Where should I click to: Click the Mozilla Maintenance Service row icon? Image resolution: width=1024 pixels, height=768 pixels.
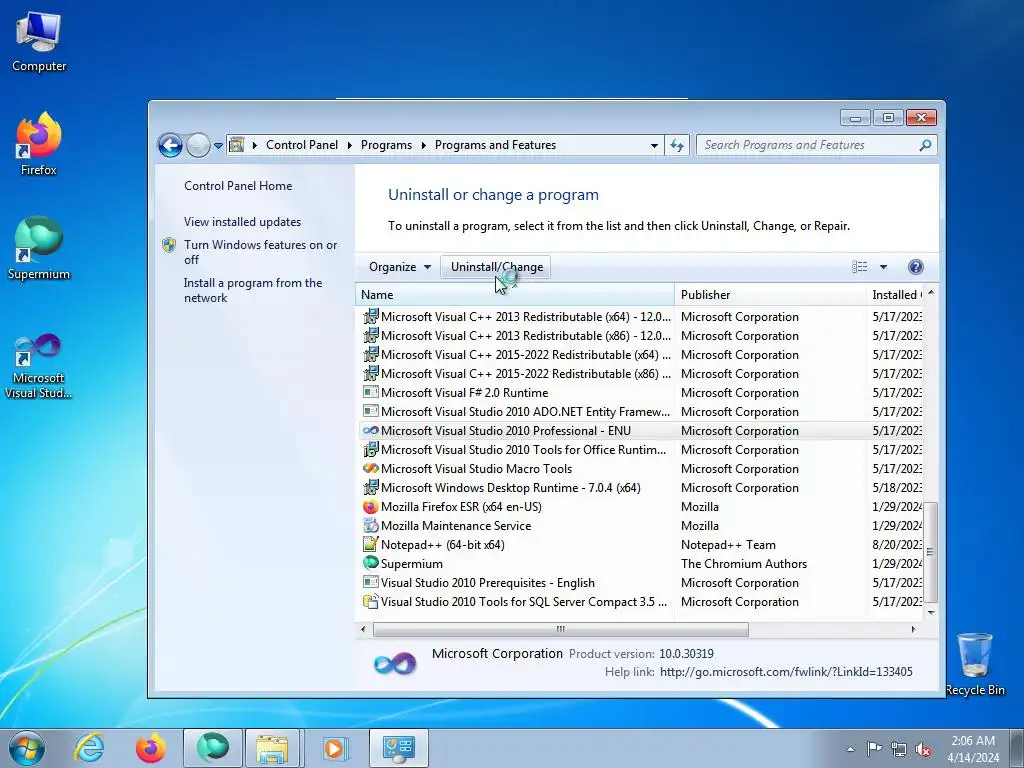coord(370,525)
